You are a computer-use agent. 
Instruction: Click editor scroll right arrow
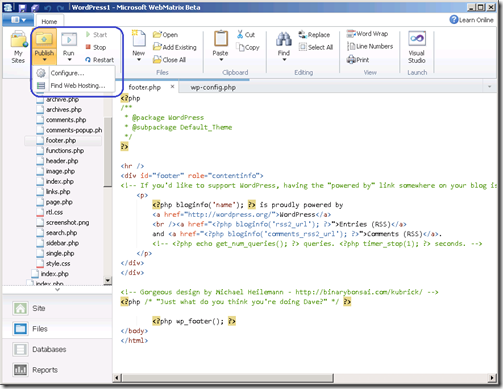(492, 378)
